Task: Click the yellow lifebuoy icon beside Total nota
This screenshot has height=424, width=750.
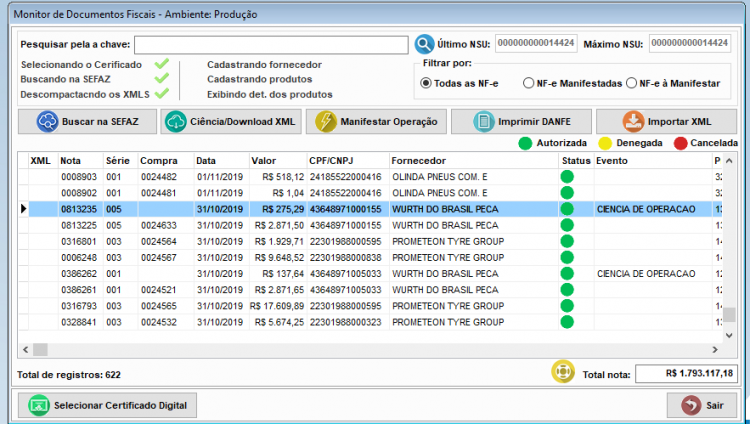Action: (x=562, y=371)
